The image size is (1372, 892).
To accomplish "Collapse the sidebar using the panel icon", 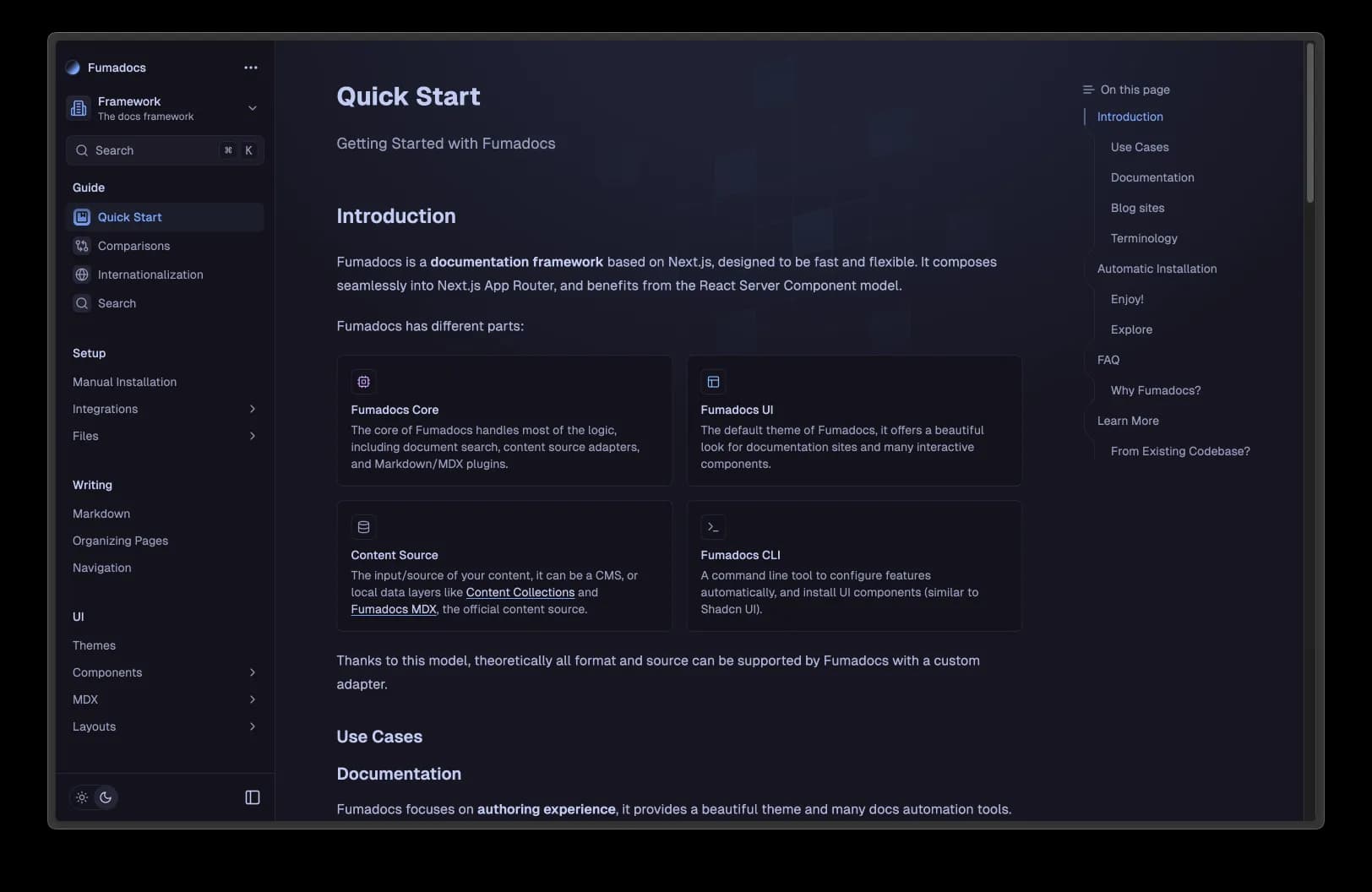I will pyautogui.click(x=253, y=797).
